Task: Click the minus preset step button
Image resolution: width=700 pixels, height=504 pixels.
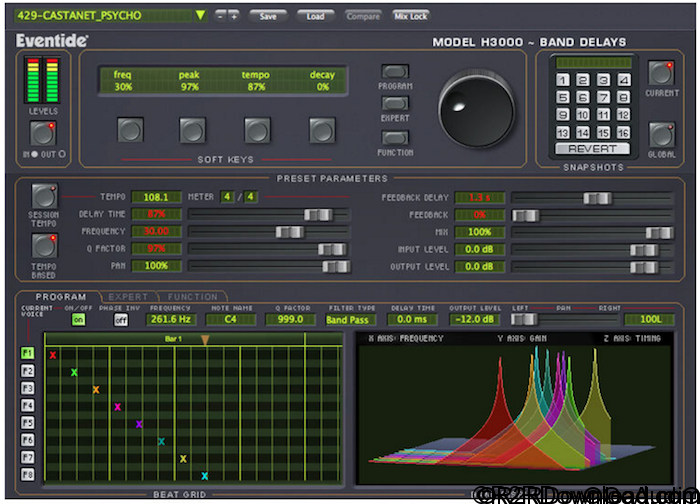Action: click(x=220, y=16)
